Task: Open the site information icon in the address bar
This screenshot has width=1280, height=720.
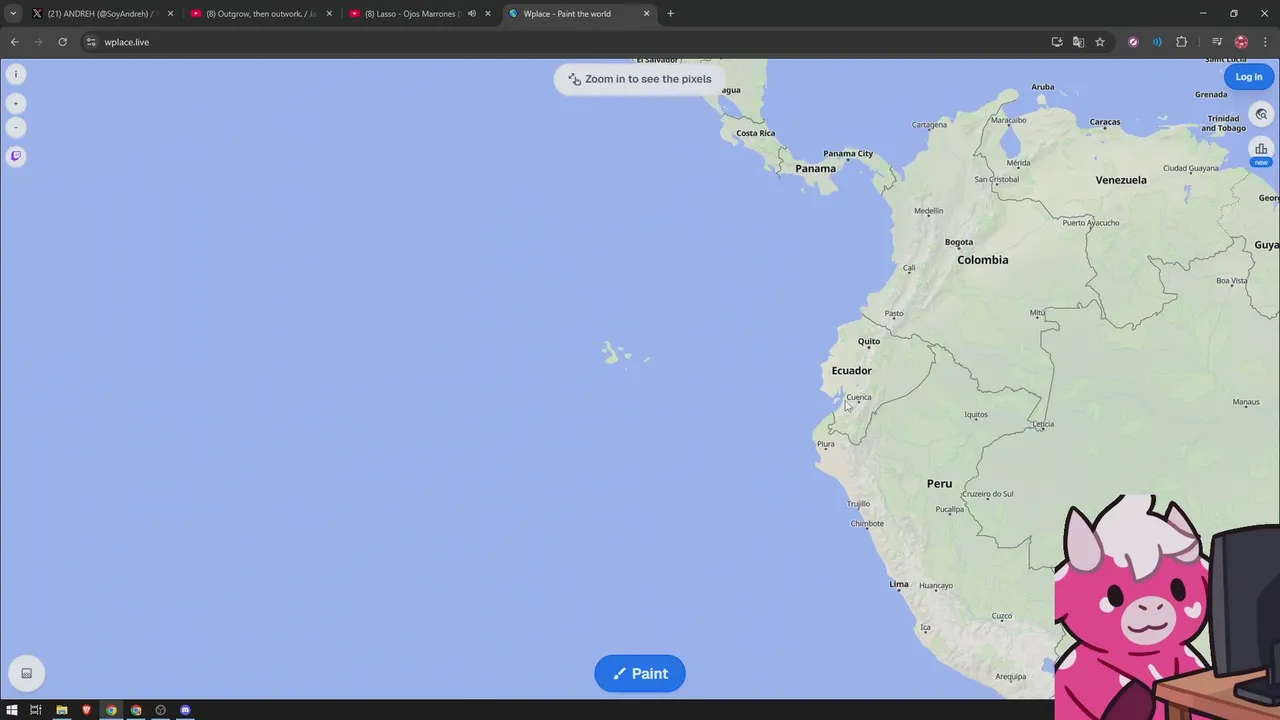Action: click(91, 42)
